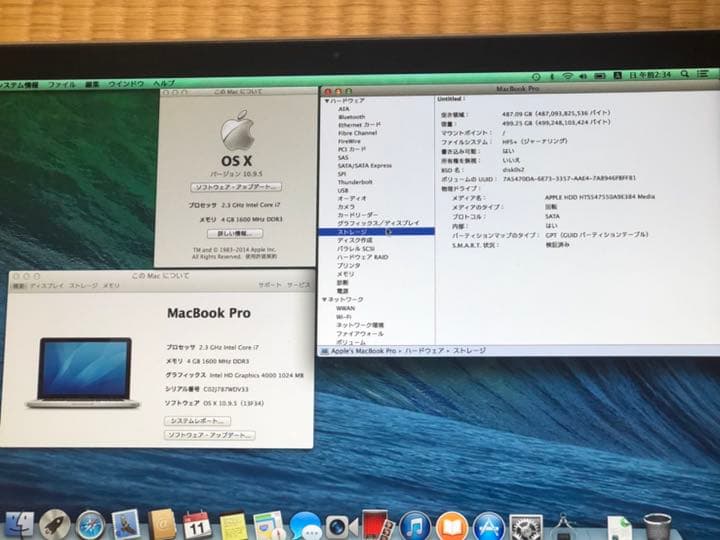Click battery status menu bar icon
Image resolution: width=720 pixels, height=540 pixels.
click(x=600, y=76)
